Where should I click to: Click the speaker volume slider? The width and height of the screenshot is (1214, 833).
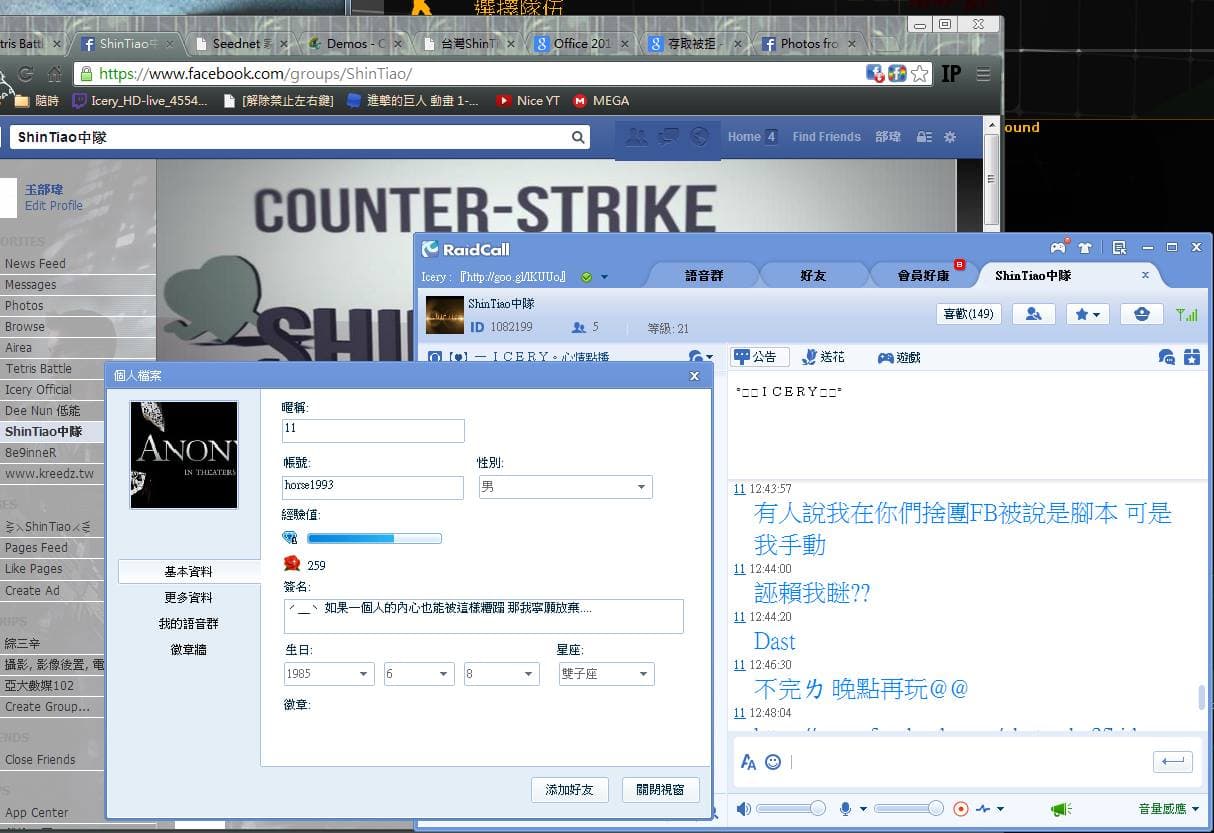[790, 808]
